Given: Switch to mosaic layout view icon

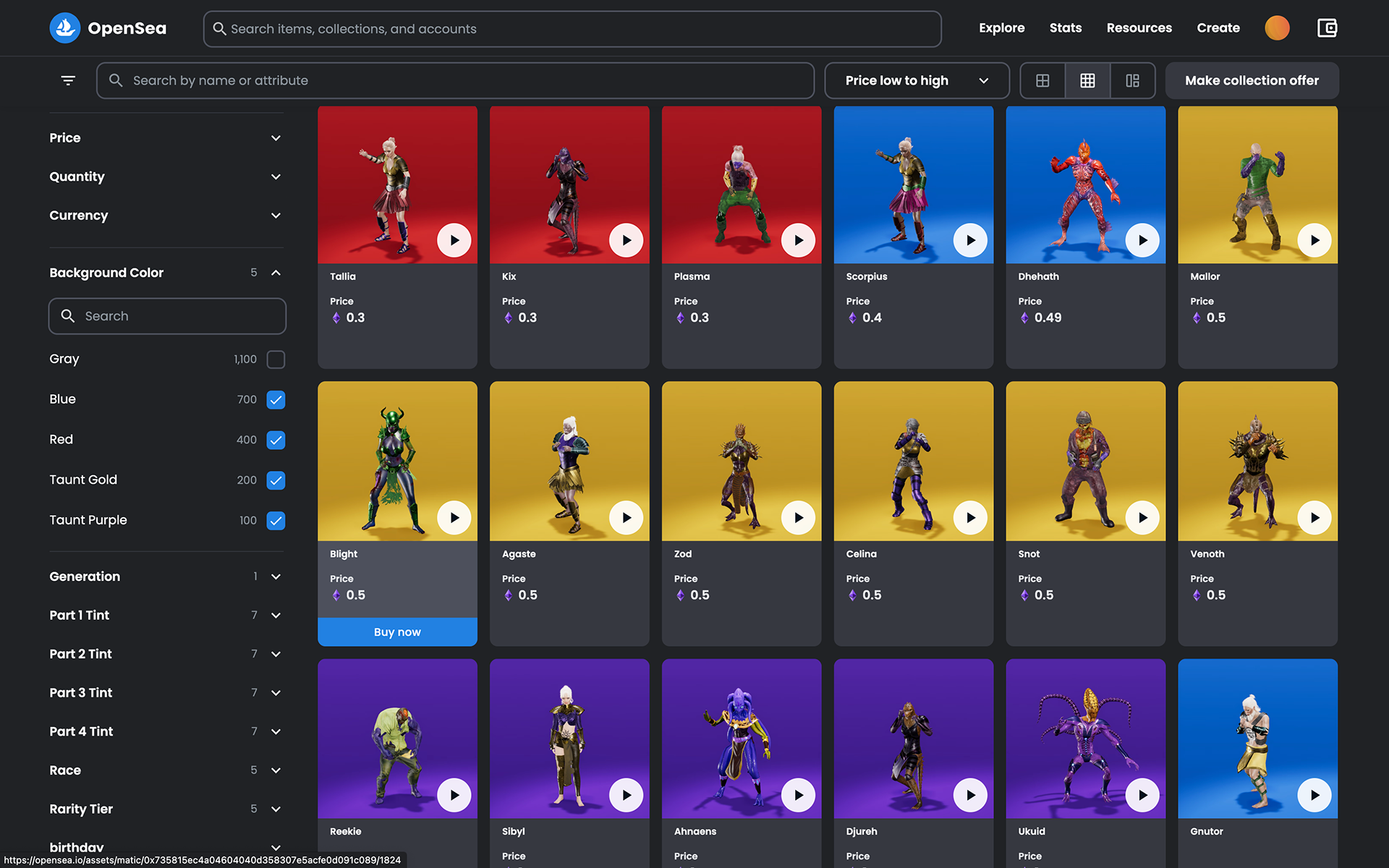Looking at the screenshot, I should point(1132,80).
